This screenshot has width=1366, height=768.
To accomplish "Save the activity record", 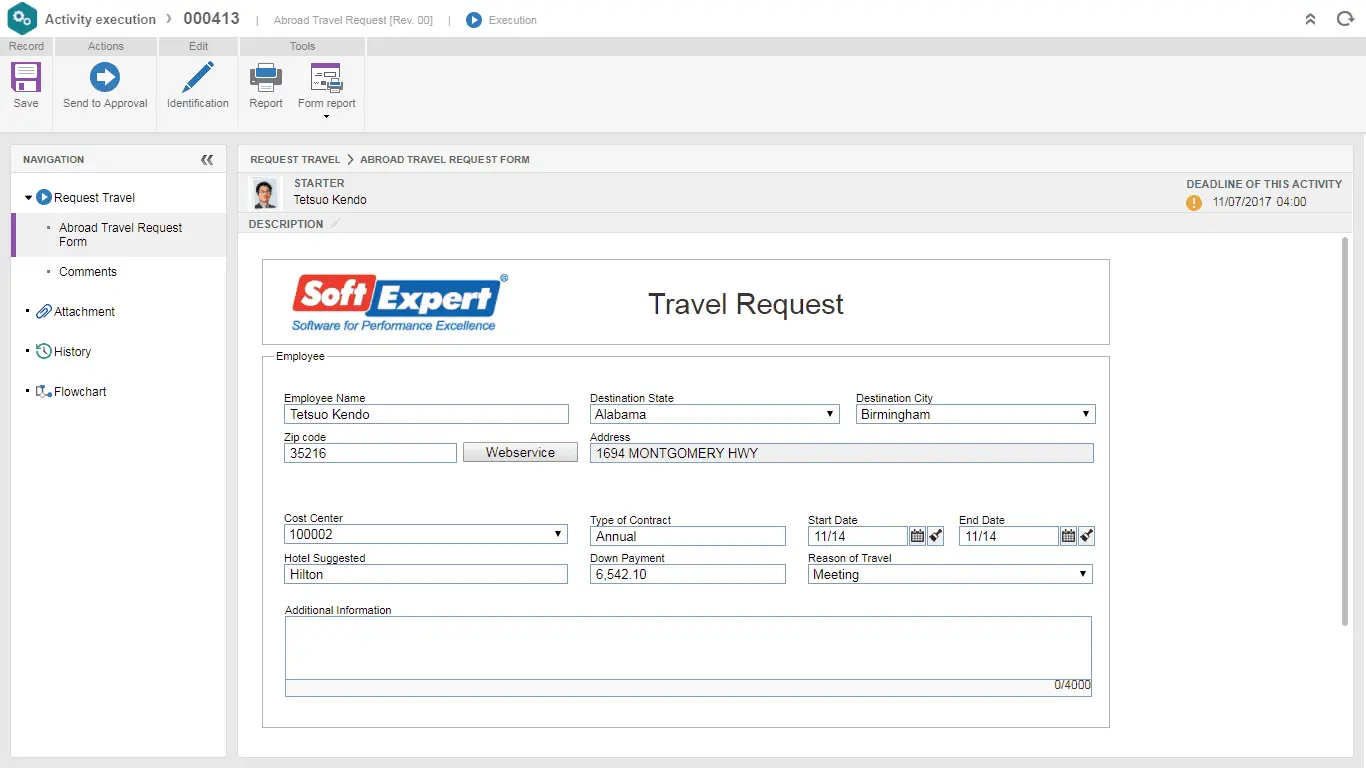I will (24, 86).
